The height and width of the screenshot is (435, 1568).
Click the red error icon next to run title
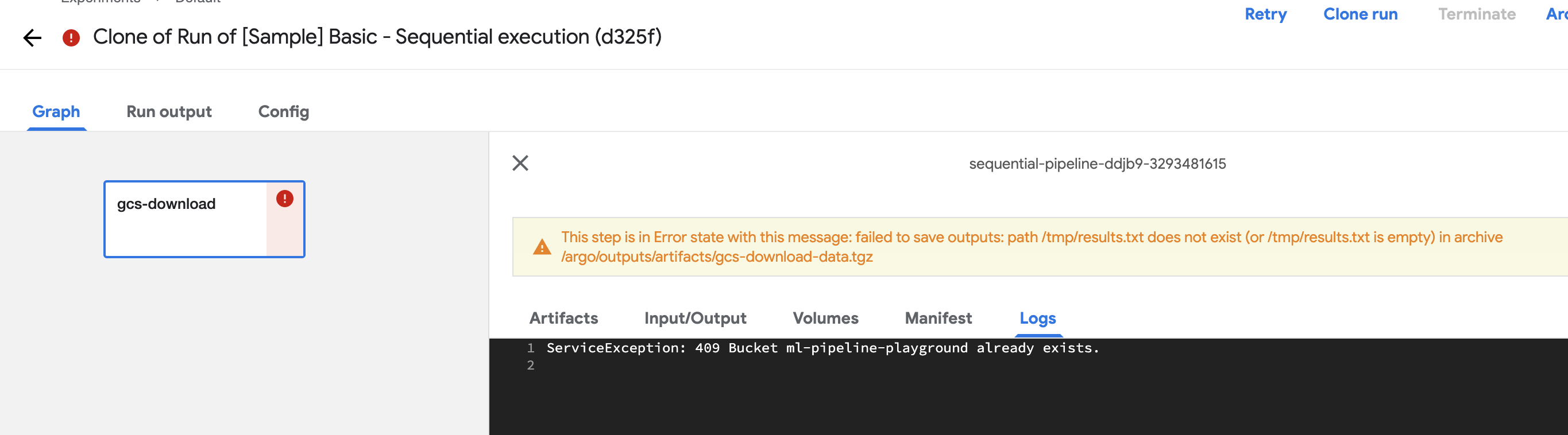click(71, 38)
